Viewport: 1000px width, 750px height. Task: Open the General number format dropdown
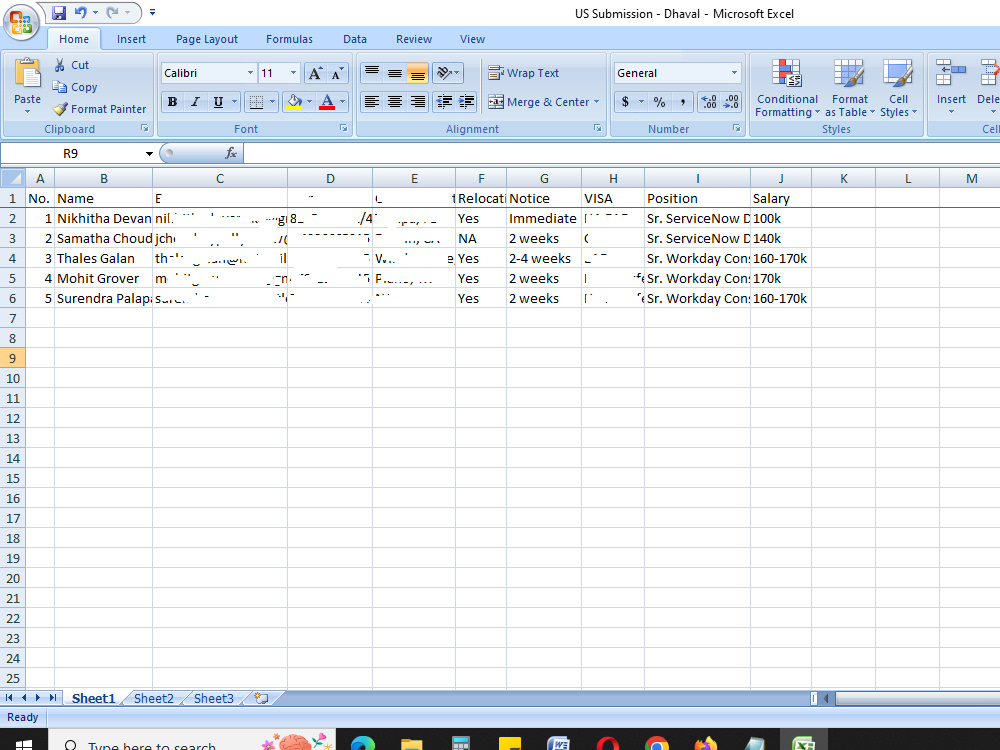click(x=734, y=73)
